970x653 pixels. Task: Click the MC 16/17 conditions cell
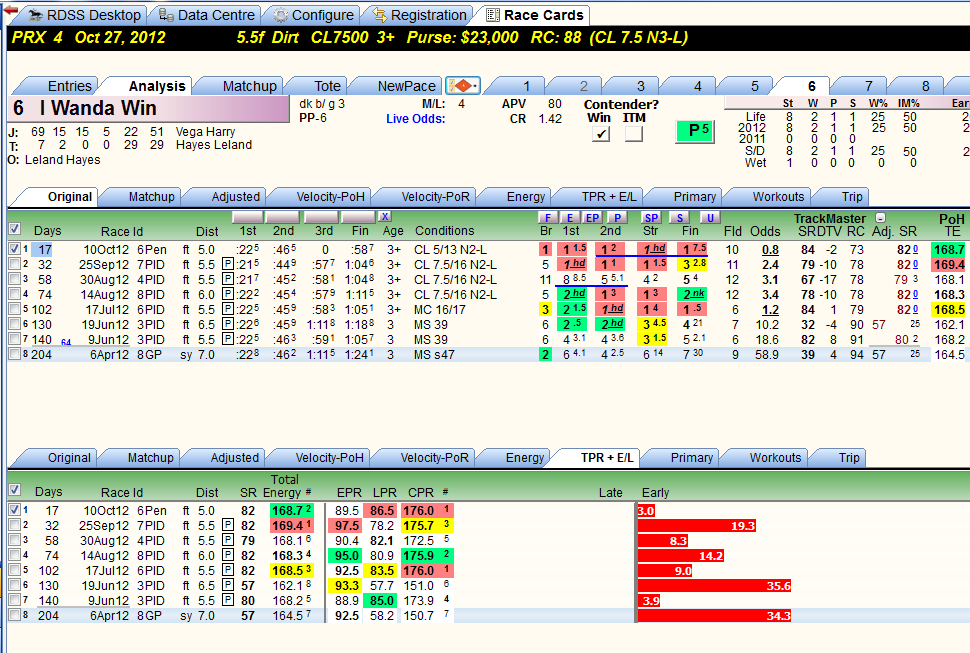coord(440,310)
